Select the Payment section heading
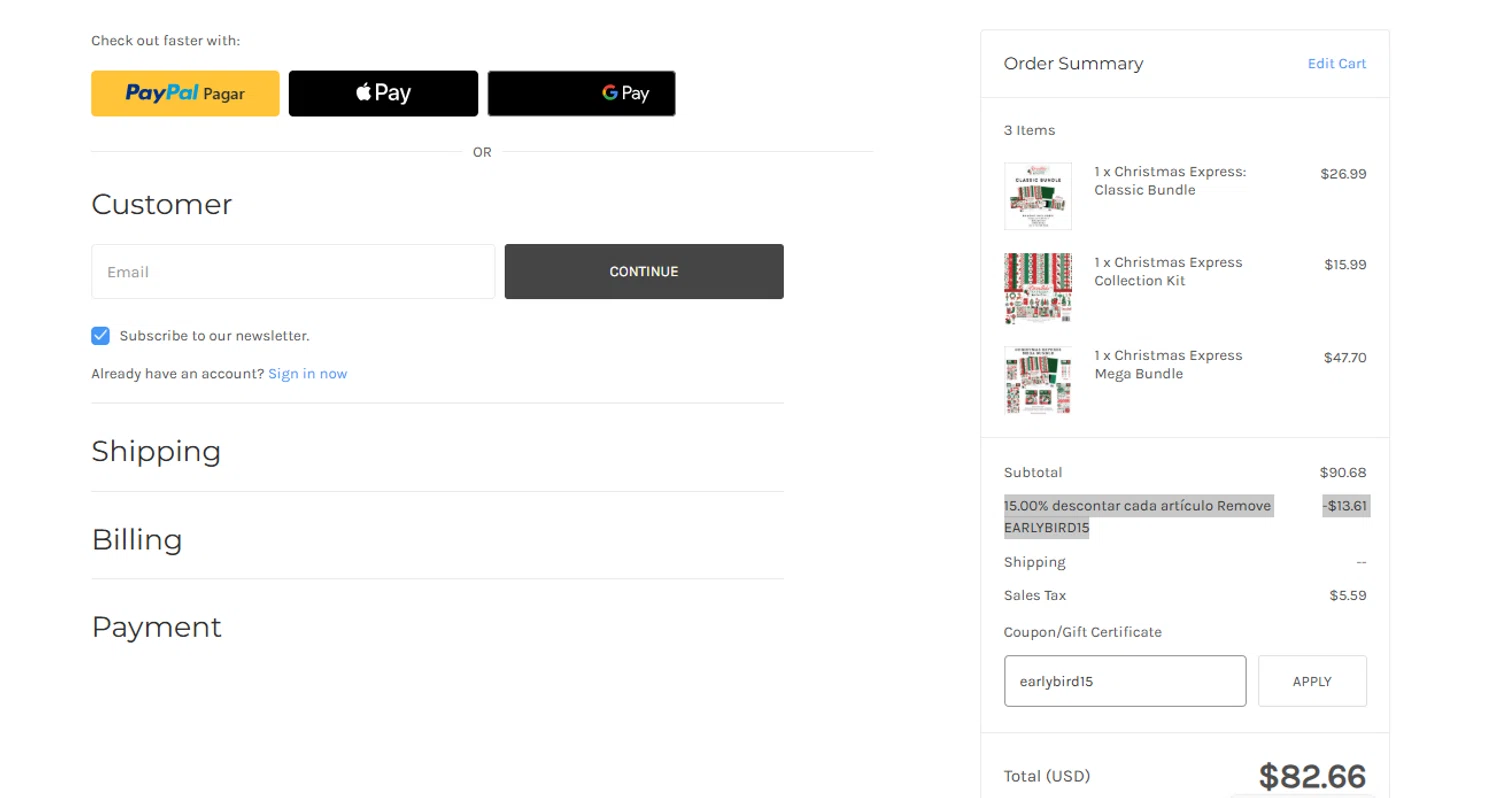Image resolution: width=1500 pixels, height=798 pixels. (156, 627)
